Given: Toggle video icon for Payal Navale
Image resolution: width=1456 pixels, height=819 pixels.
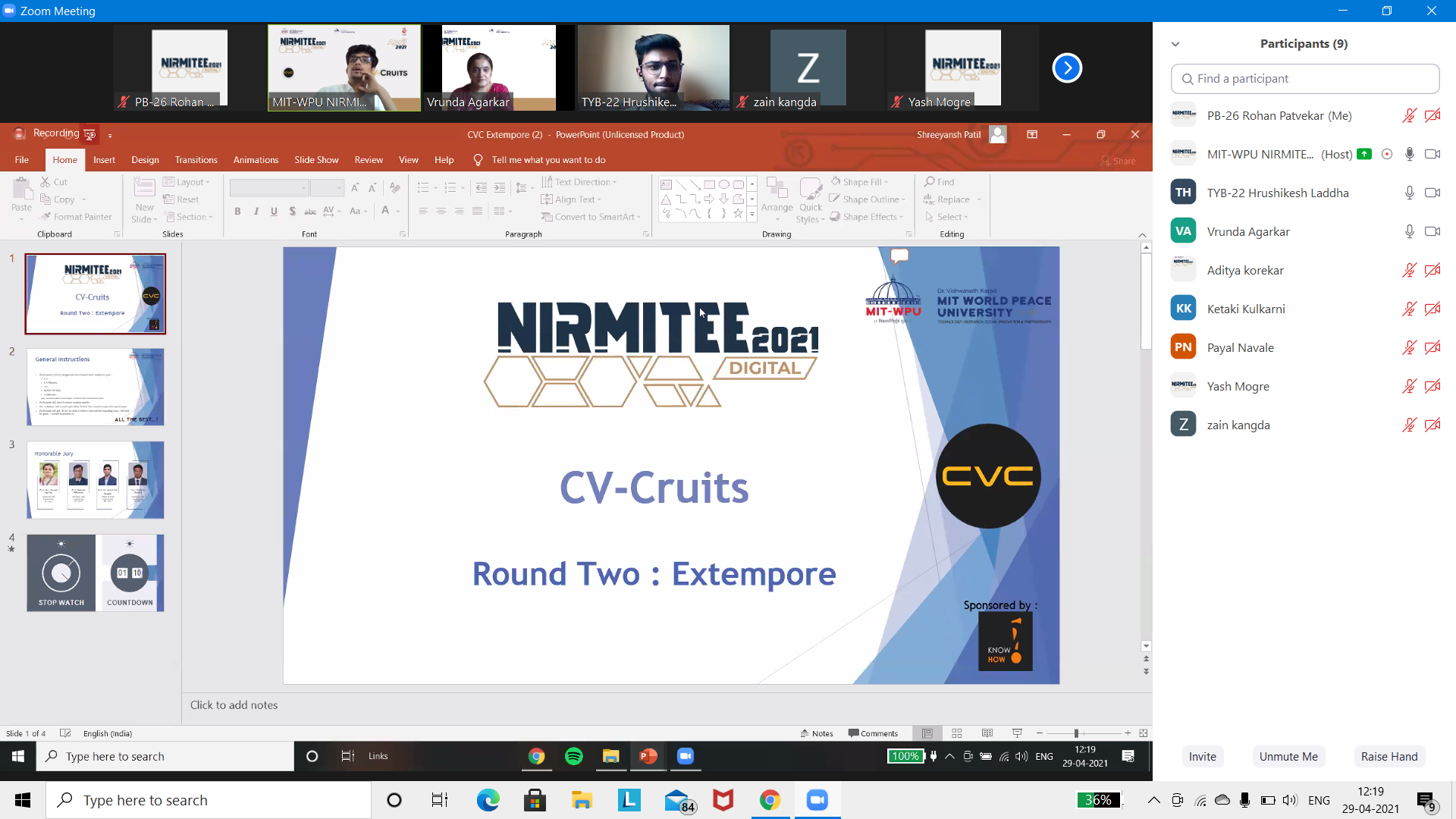Looking at the screenshot, I should click(x=1432, y=347).
